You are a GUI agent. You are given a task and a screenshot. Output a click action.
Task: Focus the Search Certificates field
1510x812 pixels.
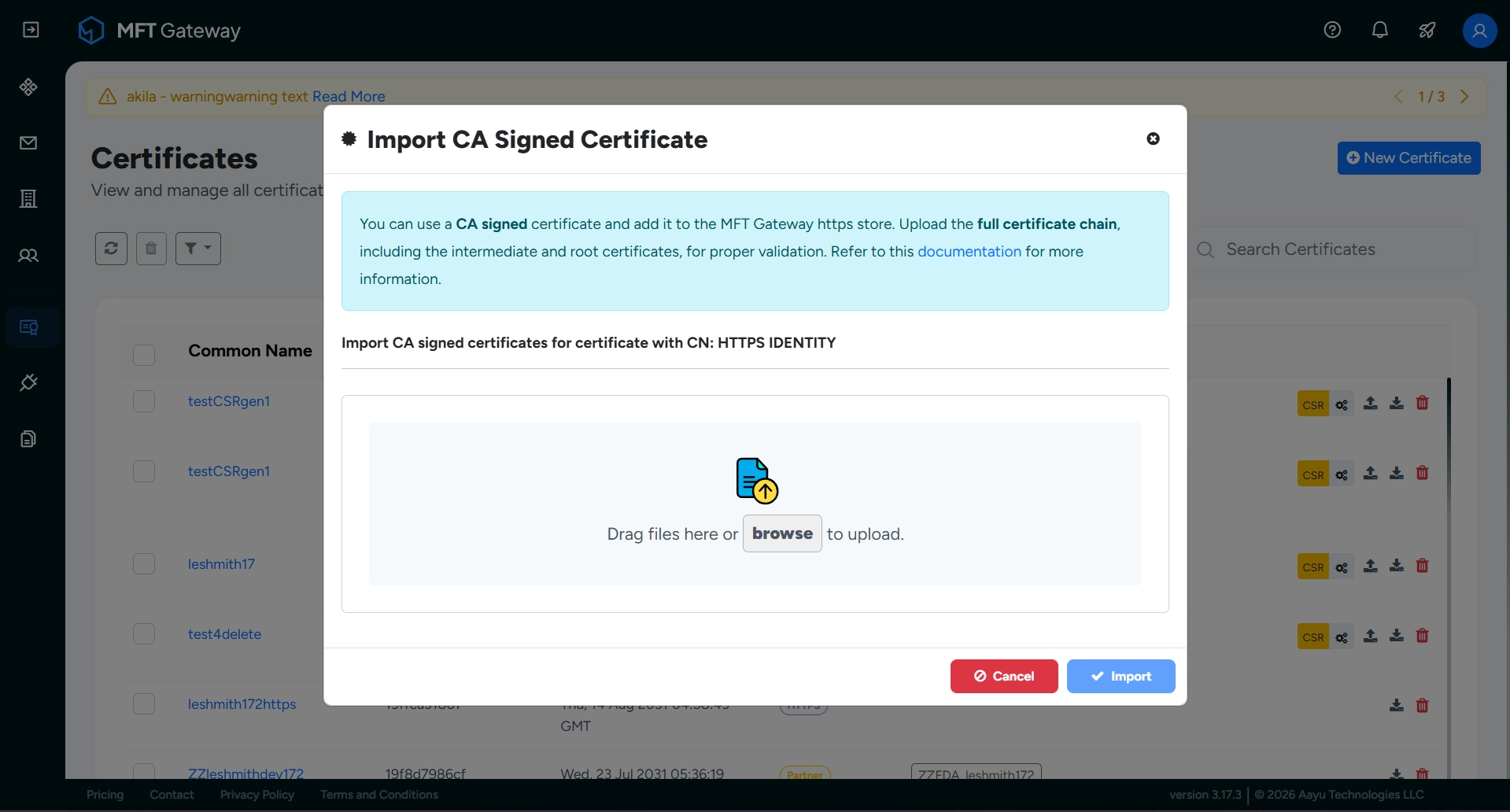click(1331, 249)
